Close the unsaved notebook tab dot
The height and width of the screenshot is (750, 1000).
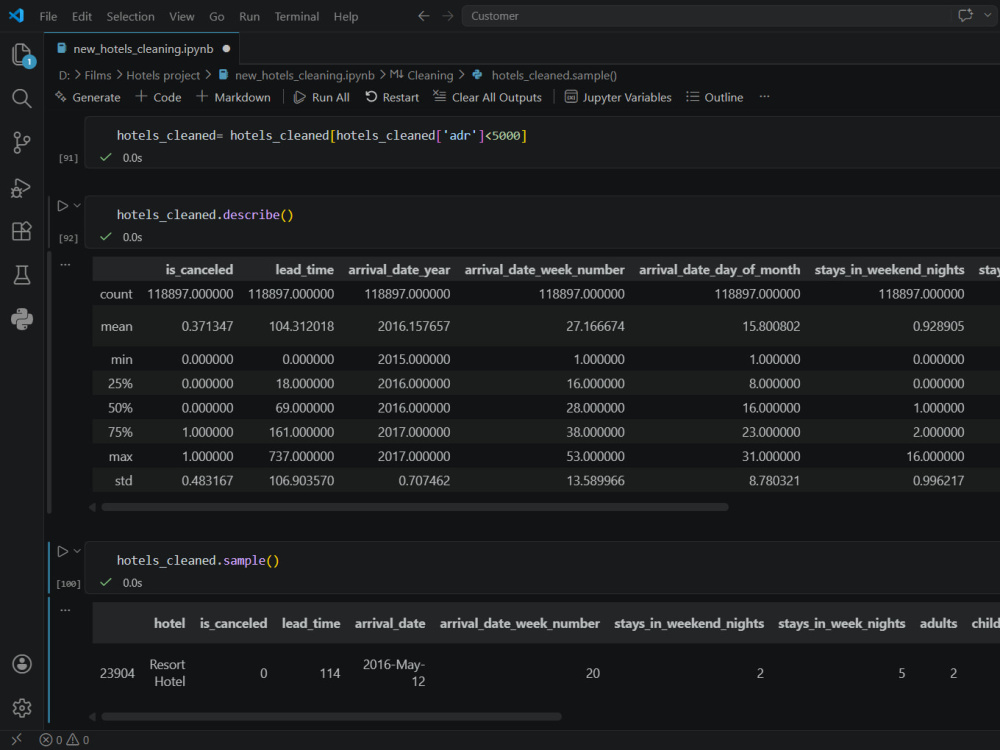(226, 48)
